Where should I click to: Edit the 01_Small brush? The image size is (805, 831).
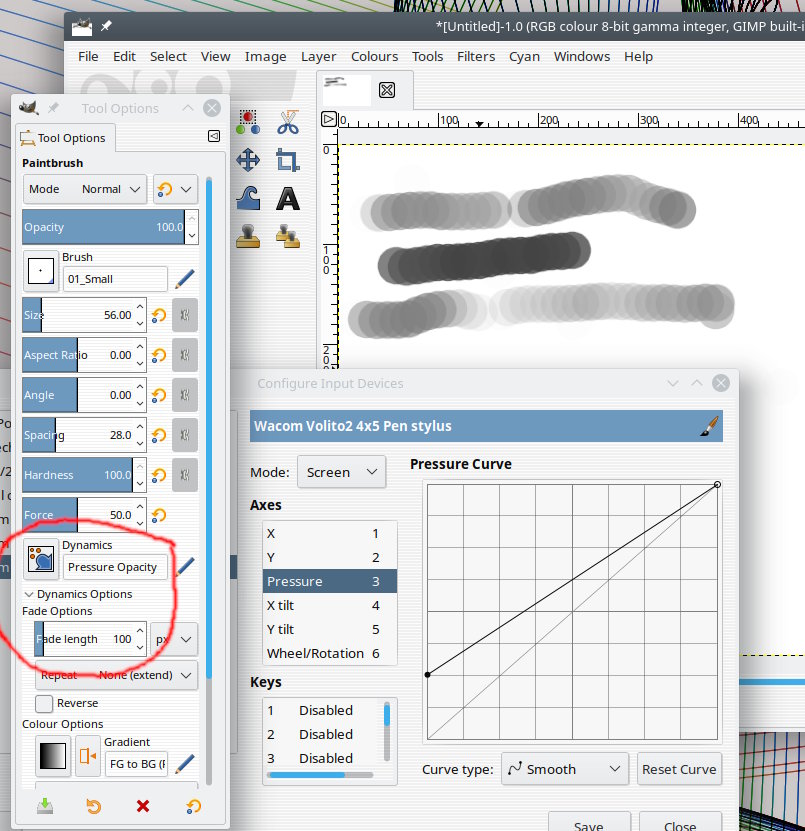(x=184, y=279)
